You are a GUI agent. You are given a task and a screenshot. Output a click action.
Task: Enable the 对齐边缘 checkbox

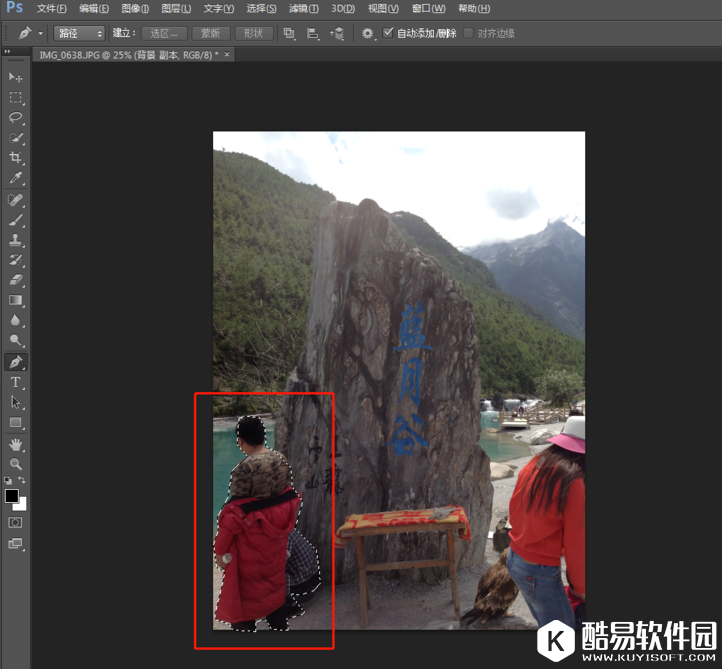point(468,33)
